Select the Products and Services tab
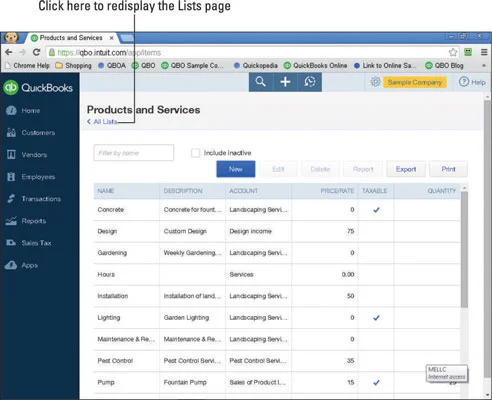The image size is (492, 400). point(71,38)
